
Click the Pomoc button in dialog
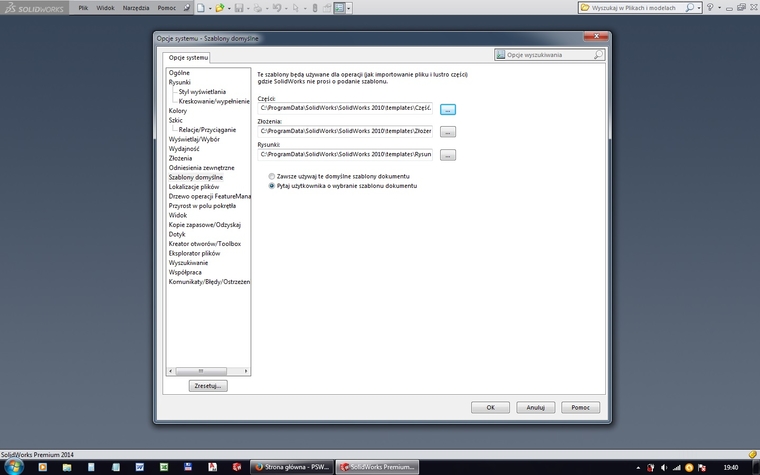580,408
